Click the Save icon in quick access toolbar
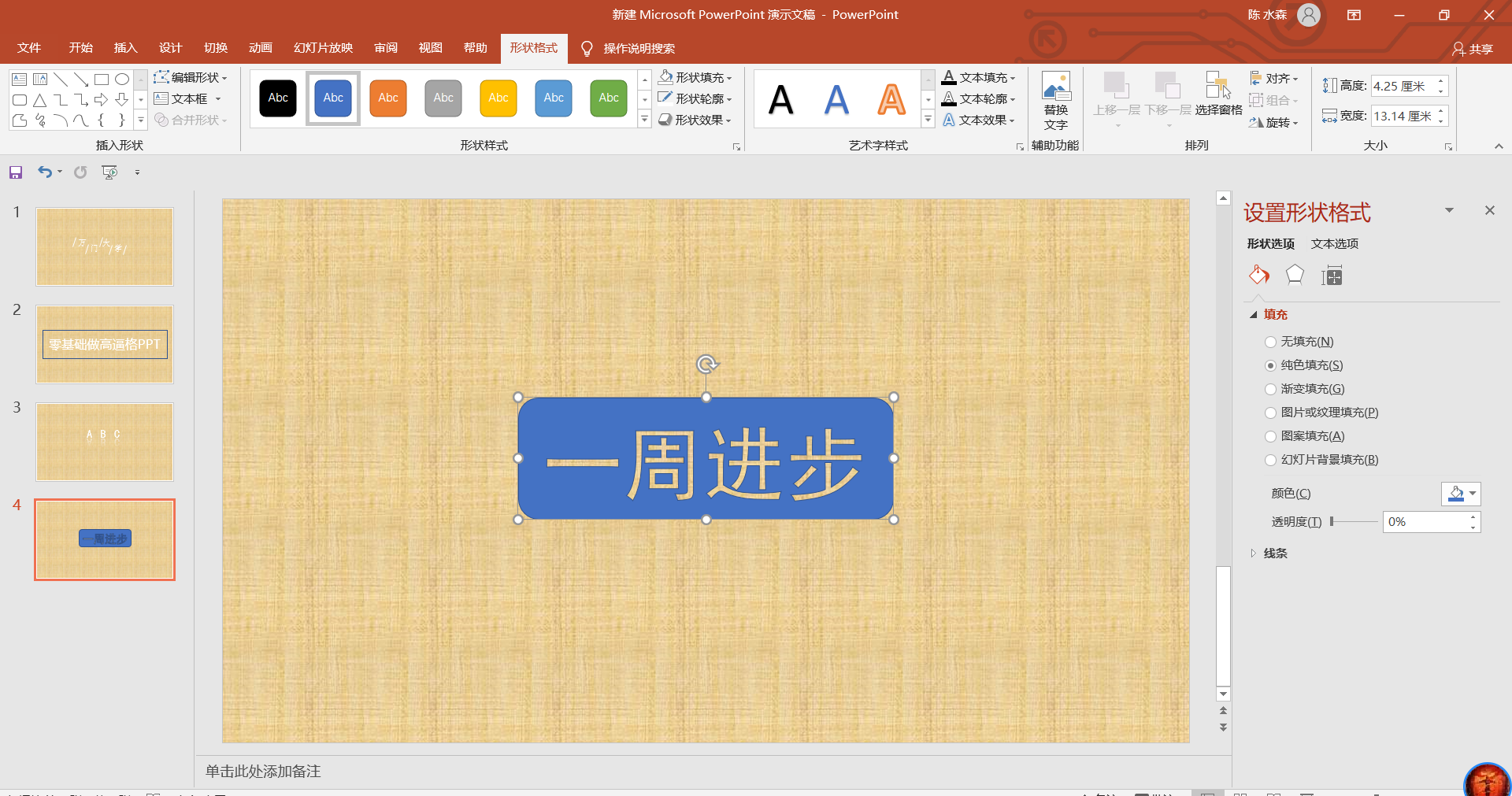The image size is (1512, 796). point(16,172)
